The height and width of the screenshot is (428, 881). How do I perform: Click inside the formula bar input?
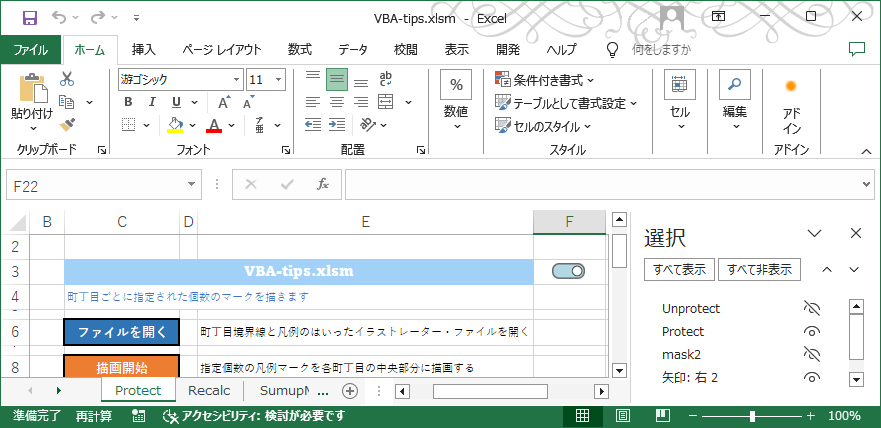(600, 185)
